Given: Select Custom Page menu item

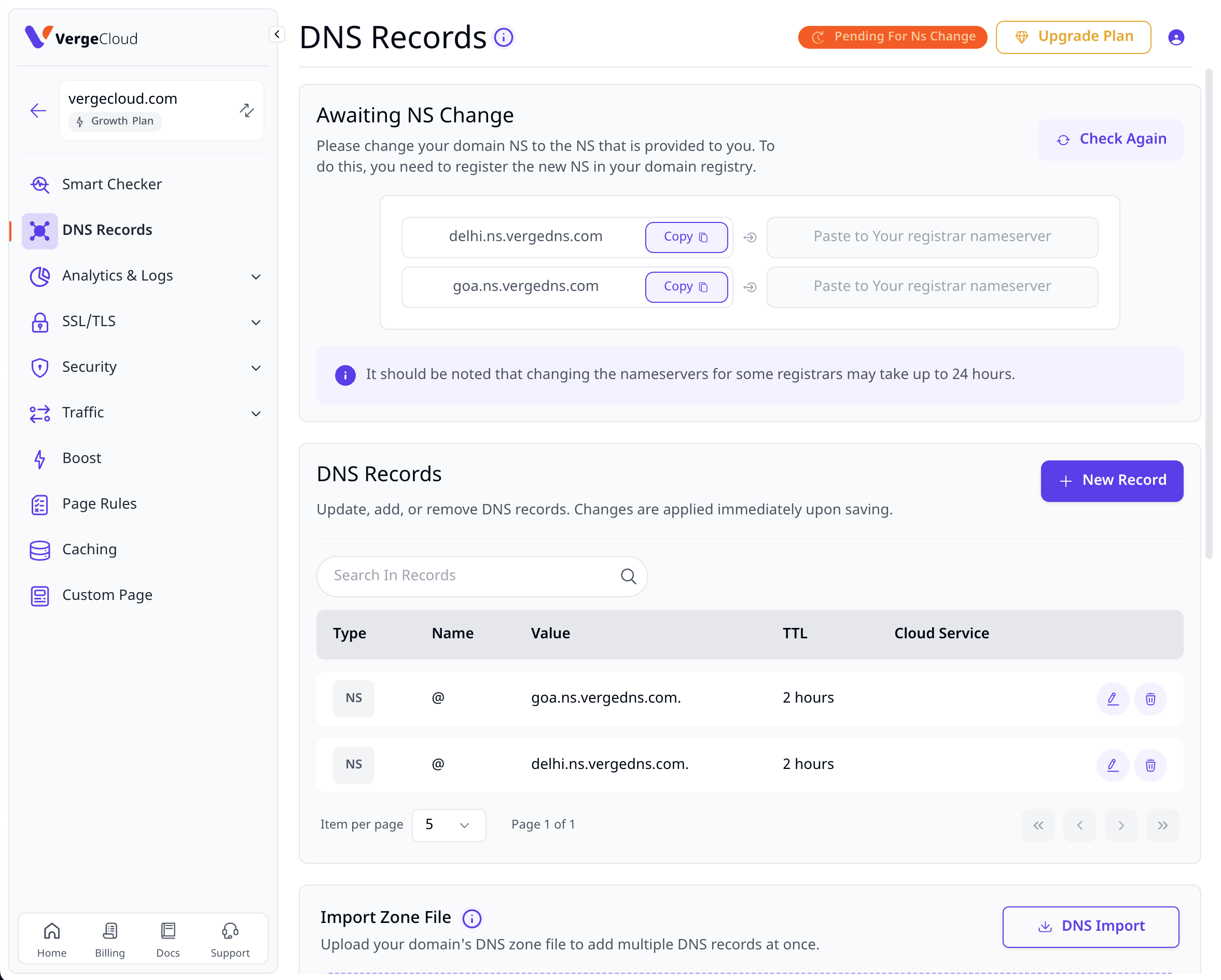Looking at the screenshot, I should (107, 595).
